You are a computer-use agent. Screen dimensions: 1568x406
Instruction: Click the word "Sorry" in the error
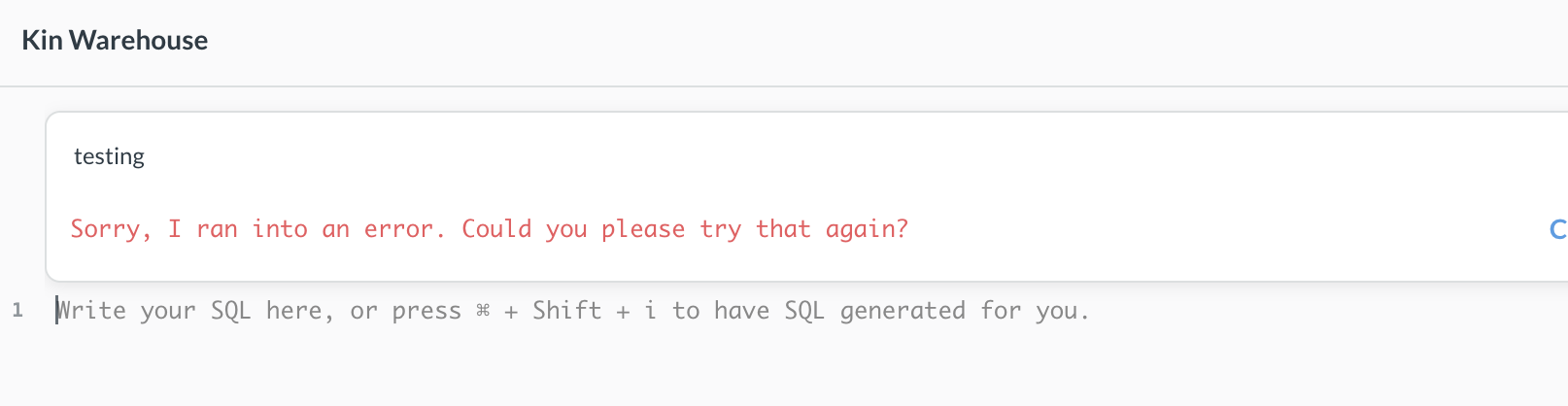[x=111, y=229]
